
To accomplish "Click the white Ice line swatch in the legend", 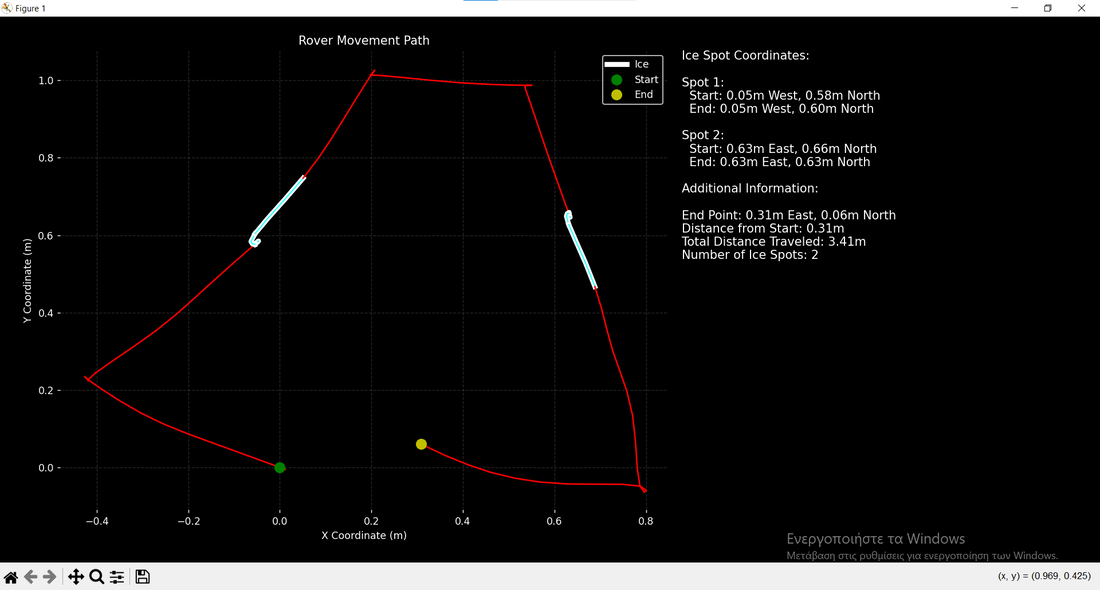I will pyautogui.click(x=616, y=65).
